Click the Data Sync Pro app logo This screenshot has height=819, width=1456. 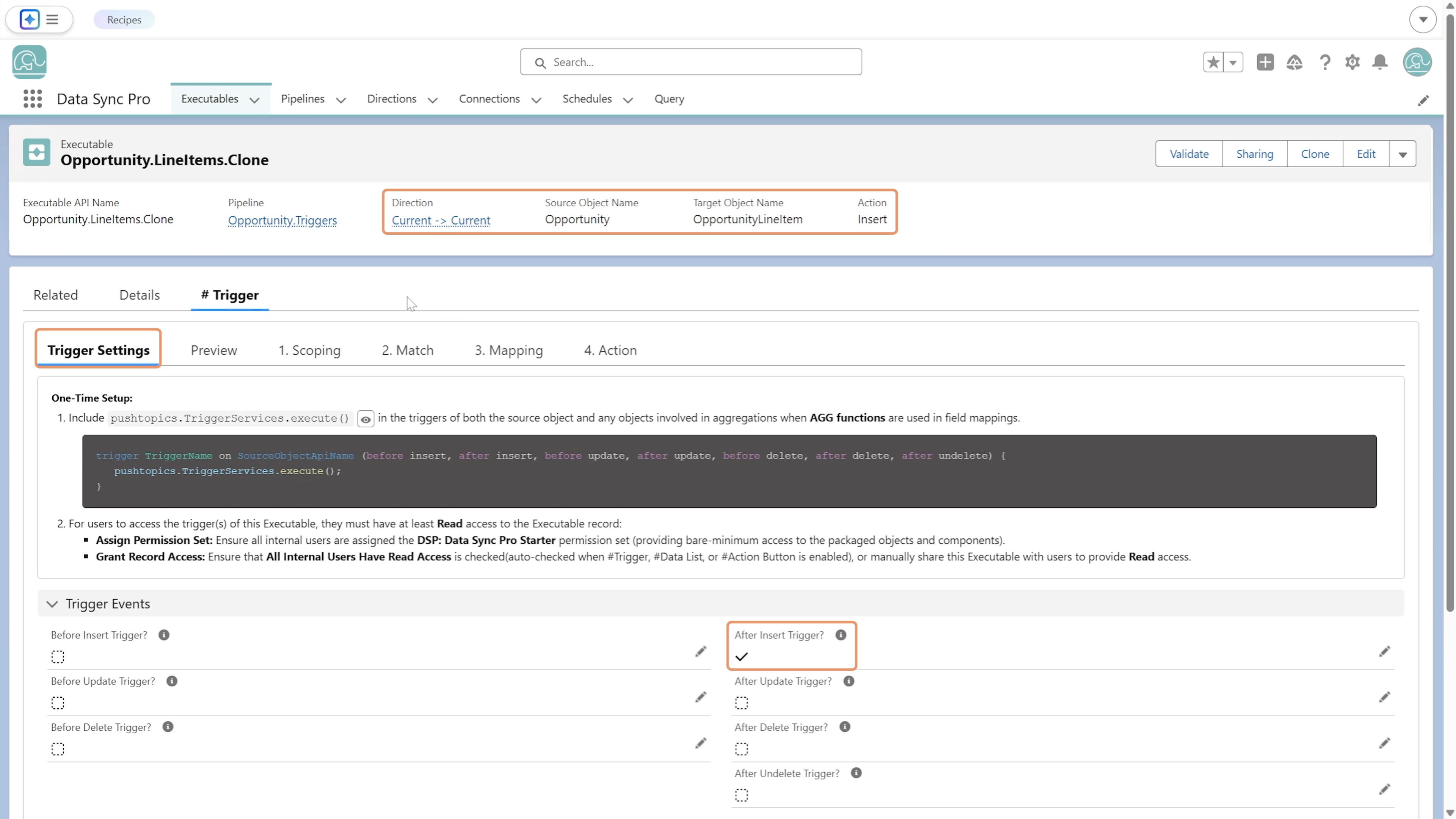pos(30,61)
